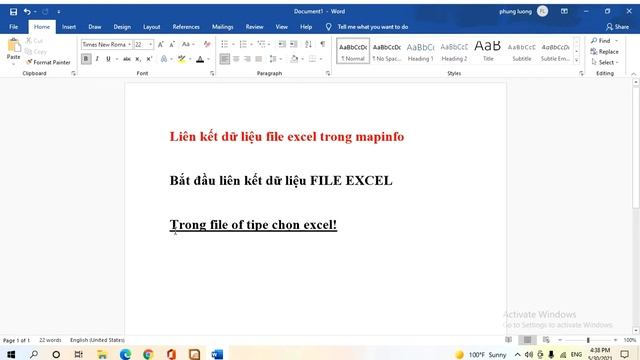This screenshot has height=360, width=640.
Task: Click Tell me what you want search
Action: (x=372, y=27)
